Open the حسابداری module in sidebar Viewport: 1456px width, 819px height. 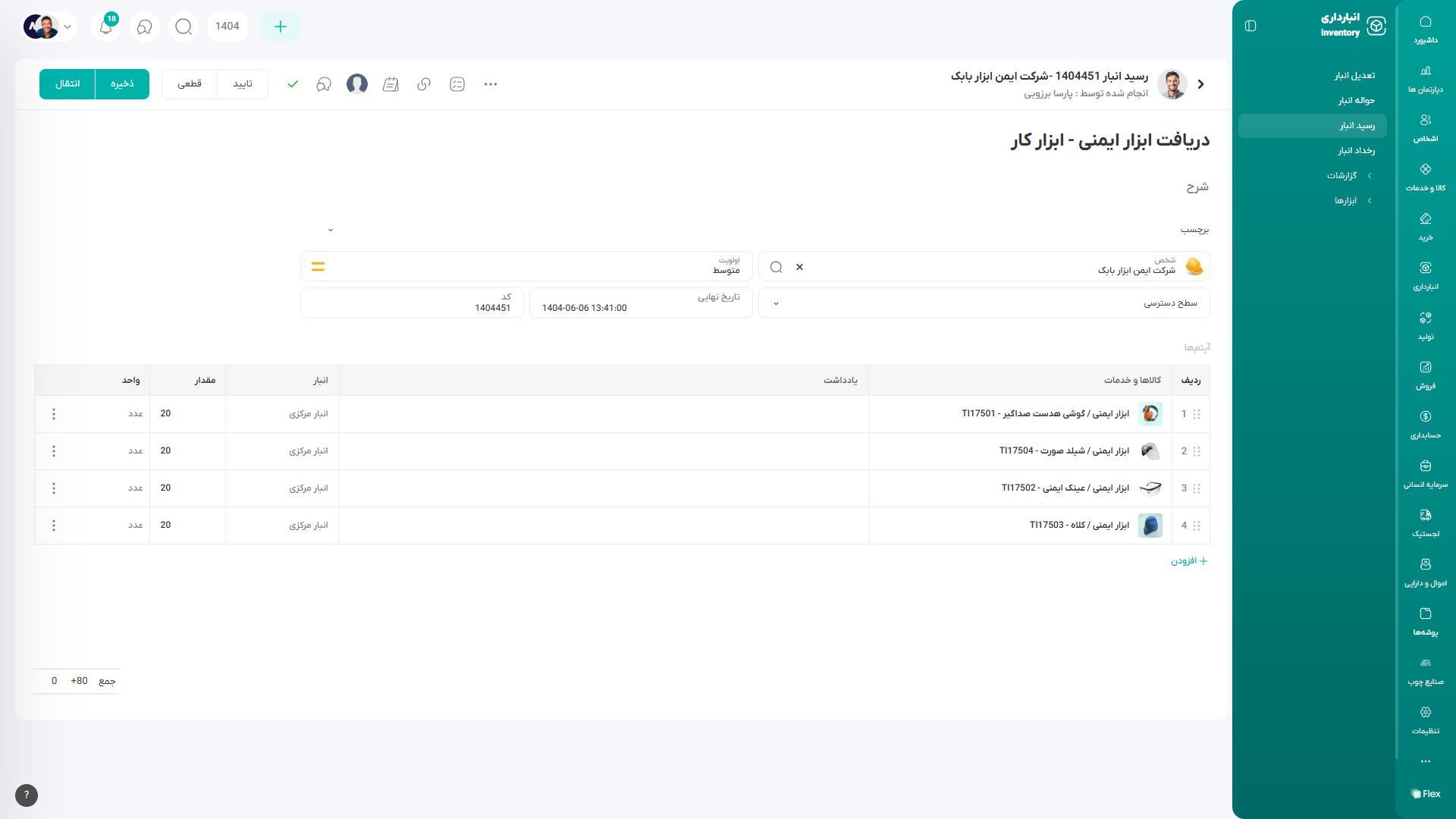coord(1425,425)
